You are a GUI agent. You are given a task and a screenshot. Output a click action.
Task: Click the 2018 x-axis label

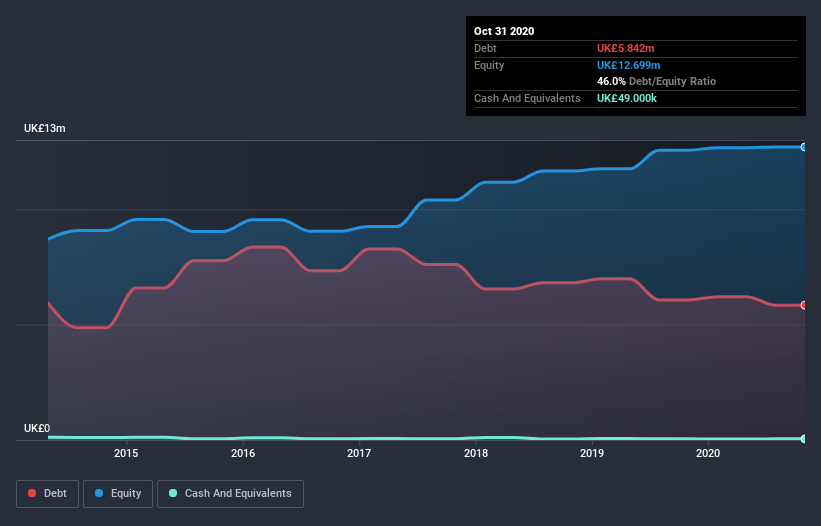[476, 453]
